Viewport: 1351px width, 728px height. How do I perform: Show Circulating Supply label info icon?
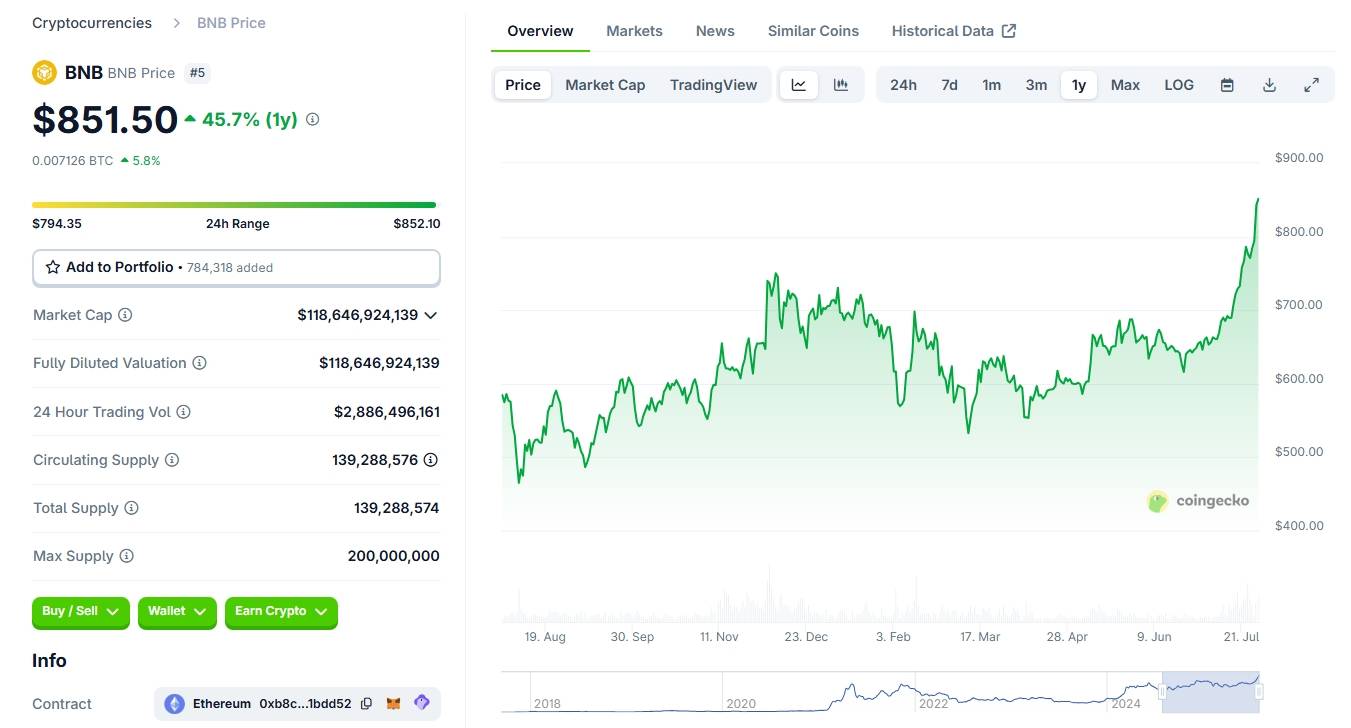pyautogui.click(x=172, y=460)
